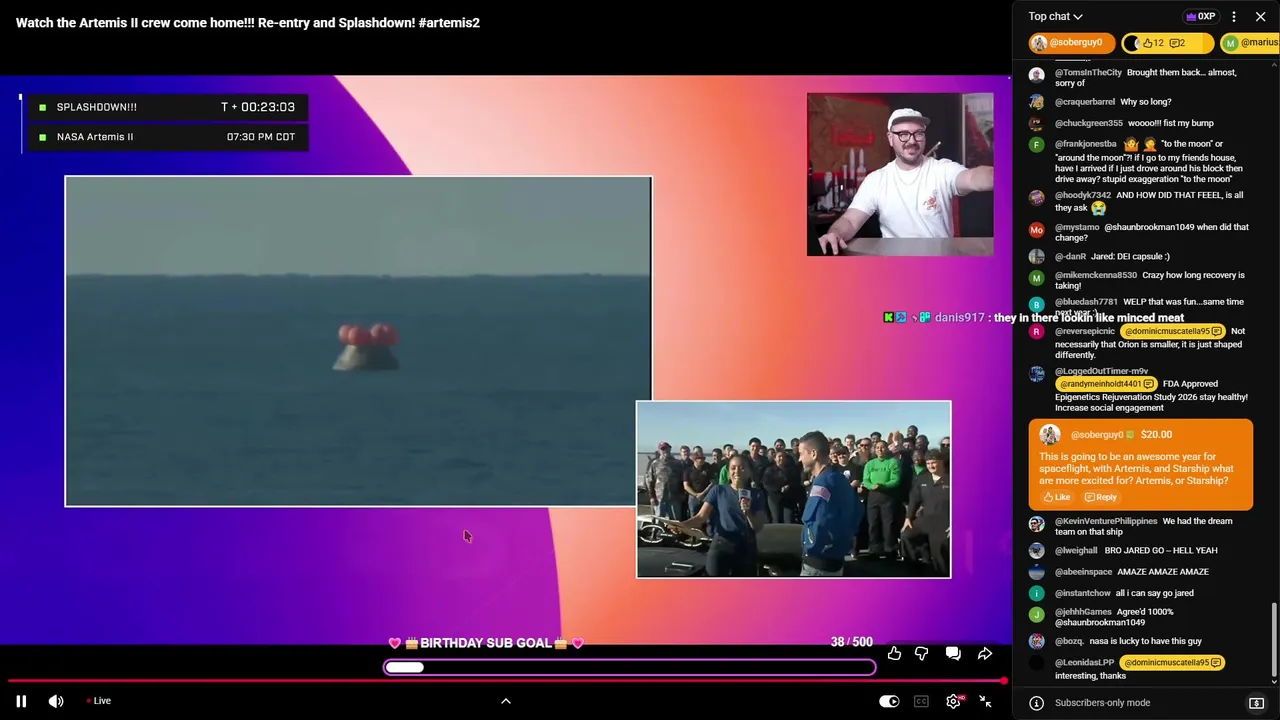Screen dimensions: 1280x720
Task: Click @lweighall chat avatar
Action: [1037, 551]
